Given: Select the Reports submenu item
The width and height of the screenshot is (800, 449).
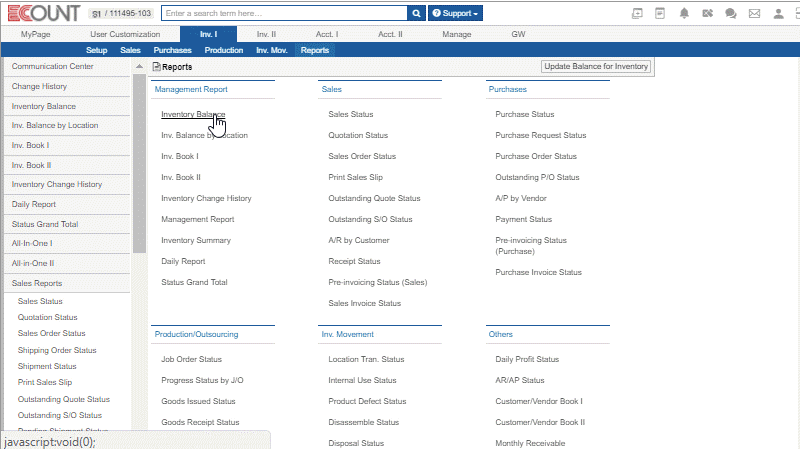Looking at the screenshot, I should (x=315, y=50).
